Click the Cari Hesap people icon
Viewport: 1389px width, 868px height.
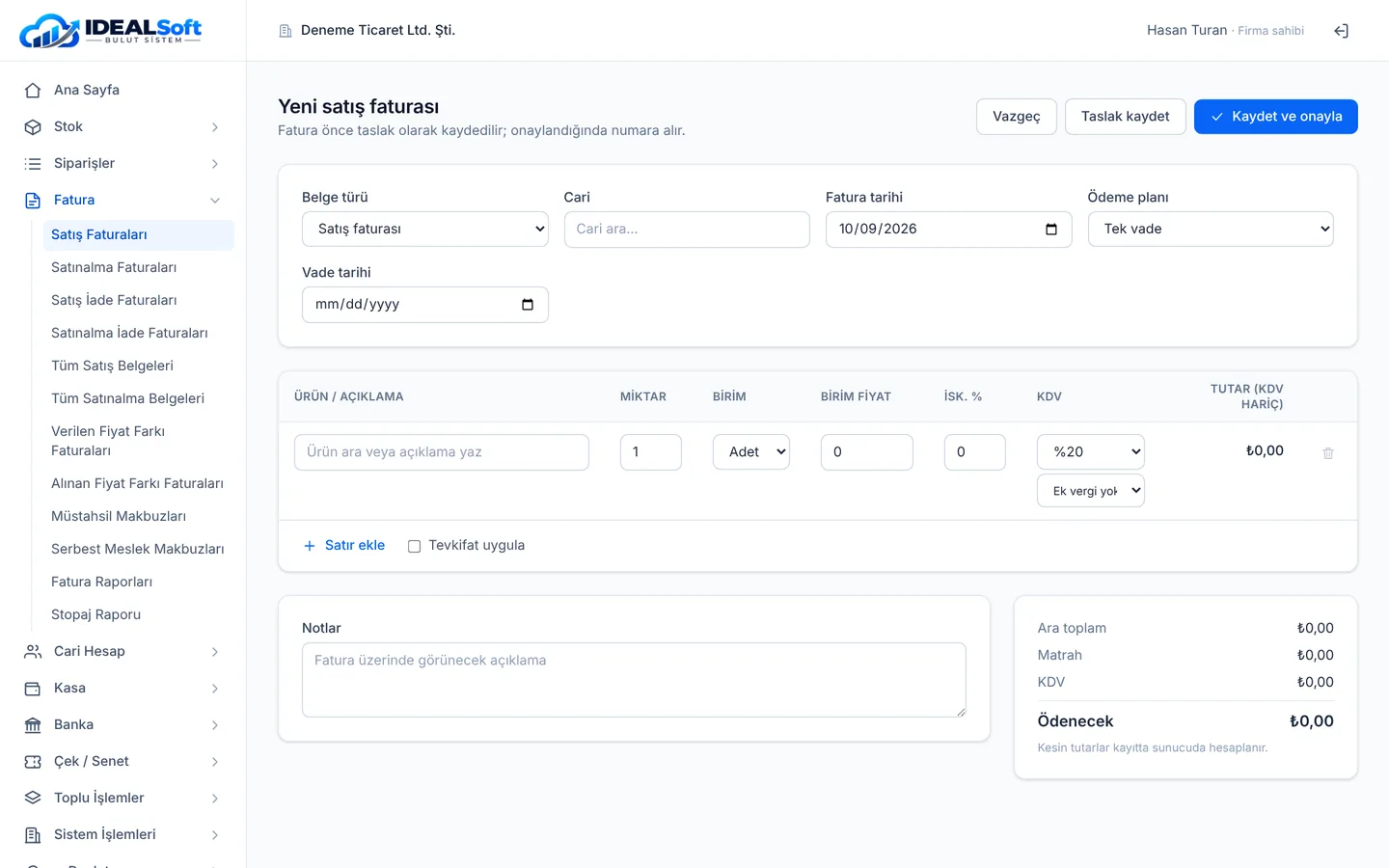pos(33,651)
